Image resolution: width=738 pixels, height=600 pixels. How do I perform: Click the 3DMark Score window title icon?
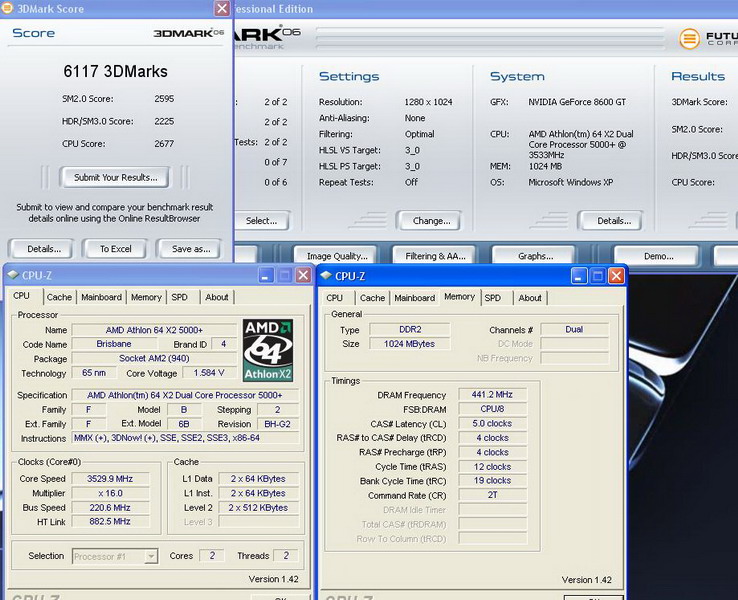pyautogui.click(x=7, y=8)
